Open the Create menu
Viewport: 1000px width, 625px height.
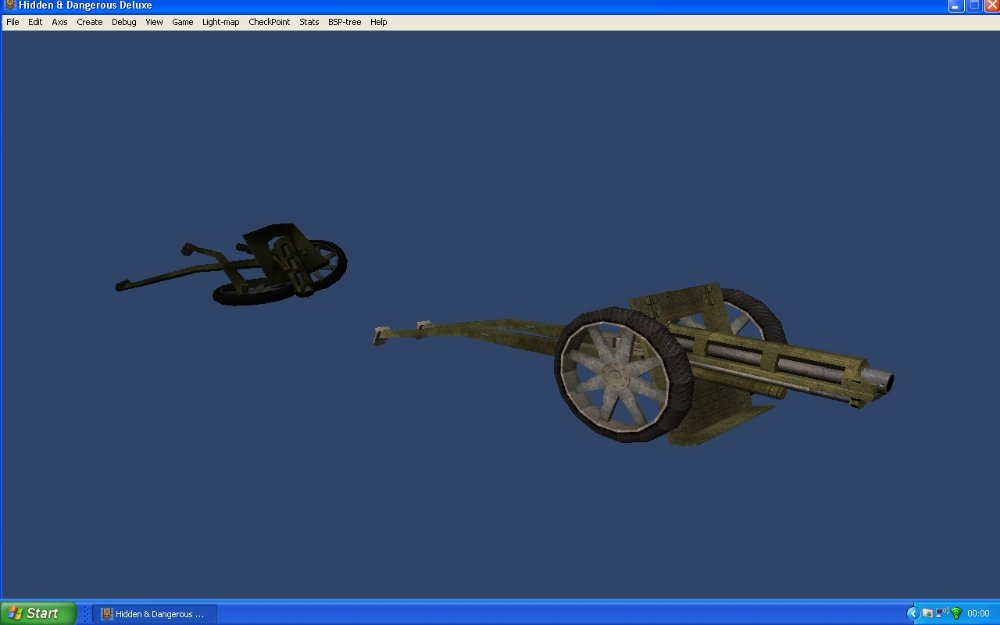click(x=89, y=22)
